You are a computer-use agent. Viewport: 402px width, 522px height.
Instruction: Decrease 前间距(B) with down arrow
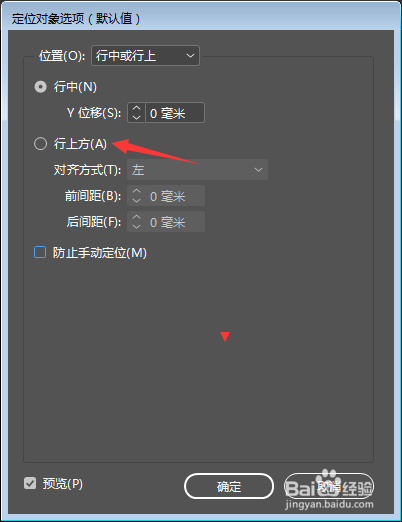[x=136, y=200]
